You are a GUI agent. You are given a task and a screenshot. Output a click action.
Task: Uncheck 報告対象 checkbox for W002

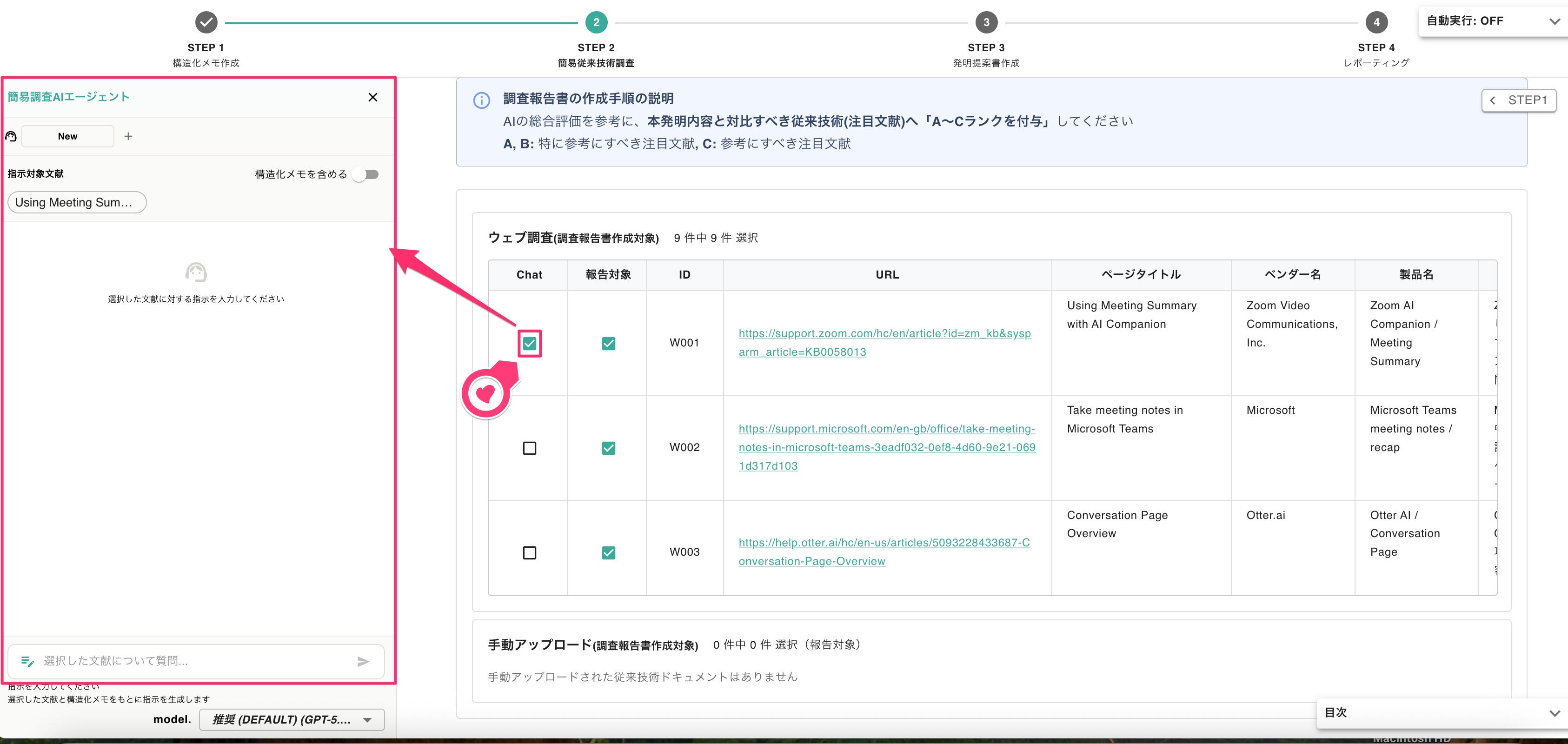[x=608, y=448]
